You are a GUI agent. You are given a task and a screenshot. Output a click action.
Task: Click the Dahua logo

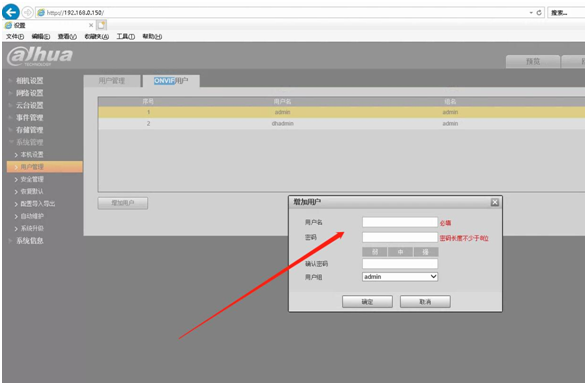[x=40, y=56]
